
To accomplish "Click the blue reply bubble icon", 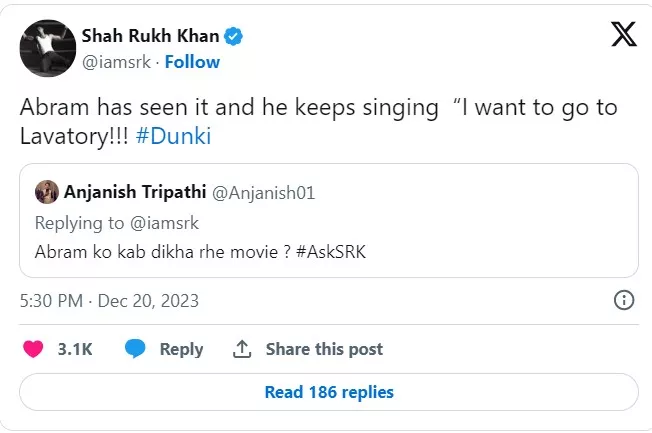I will [x=136, y=349].
